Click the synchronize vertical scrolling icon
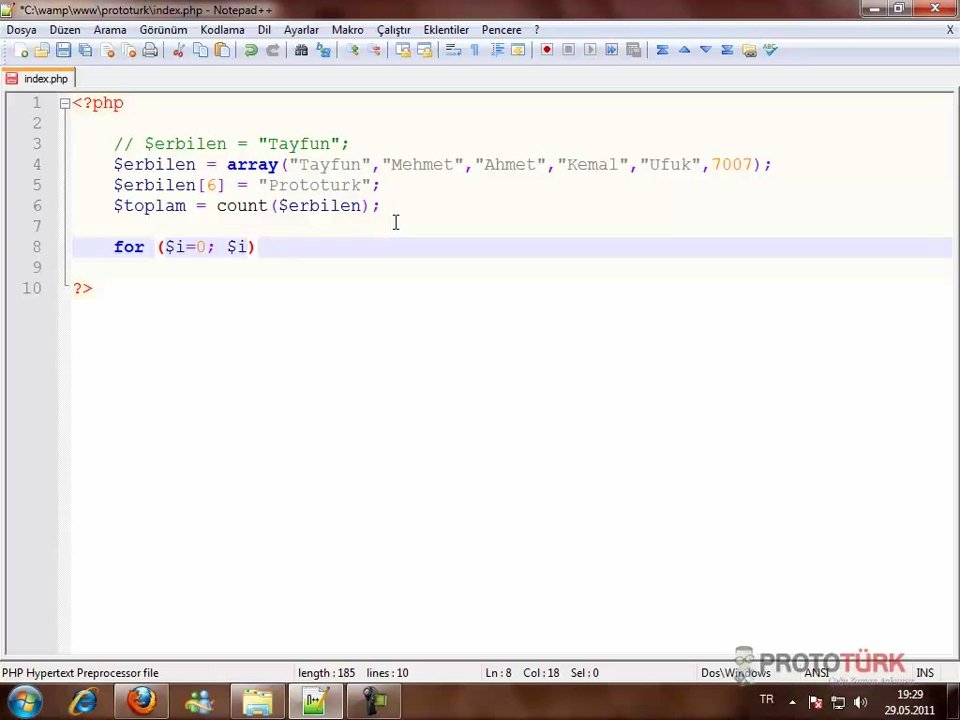Image resolution: width=960 pixels, height=720 pixels. click(403, 50)
